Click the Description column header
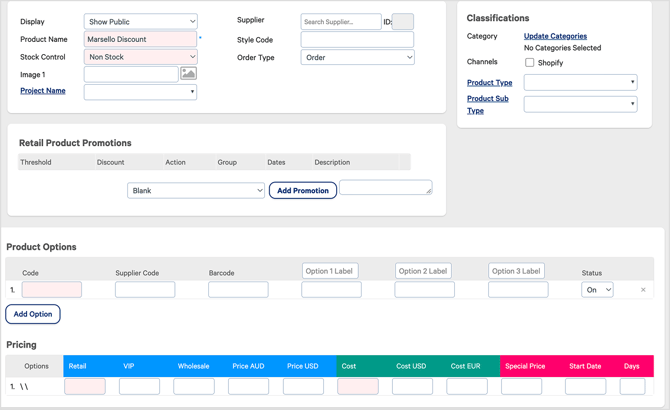This screenshot has height=410, width=670. [332, 162]
